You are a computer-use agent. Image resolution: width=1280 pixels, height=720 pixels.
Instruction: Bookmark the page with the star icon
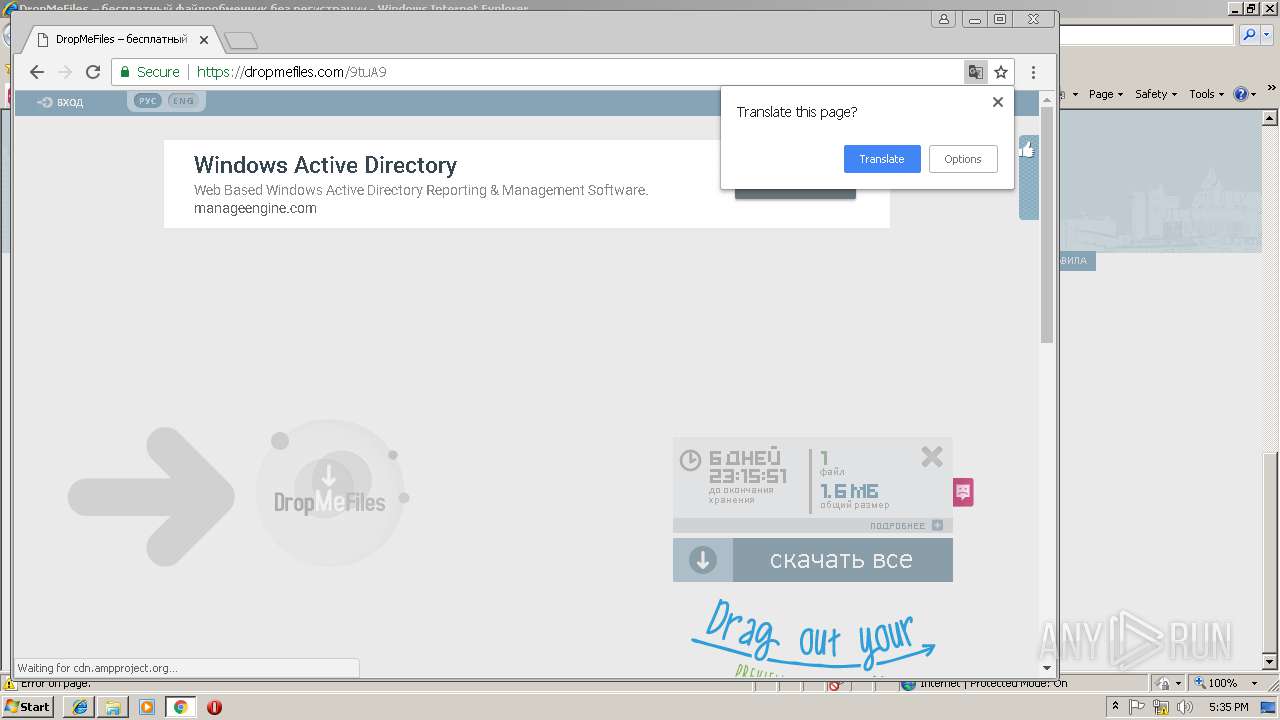click(x=1001, y=72)
